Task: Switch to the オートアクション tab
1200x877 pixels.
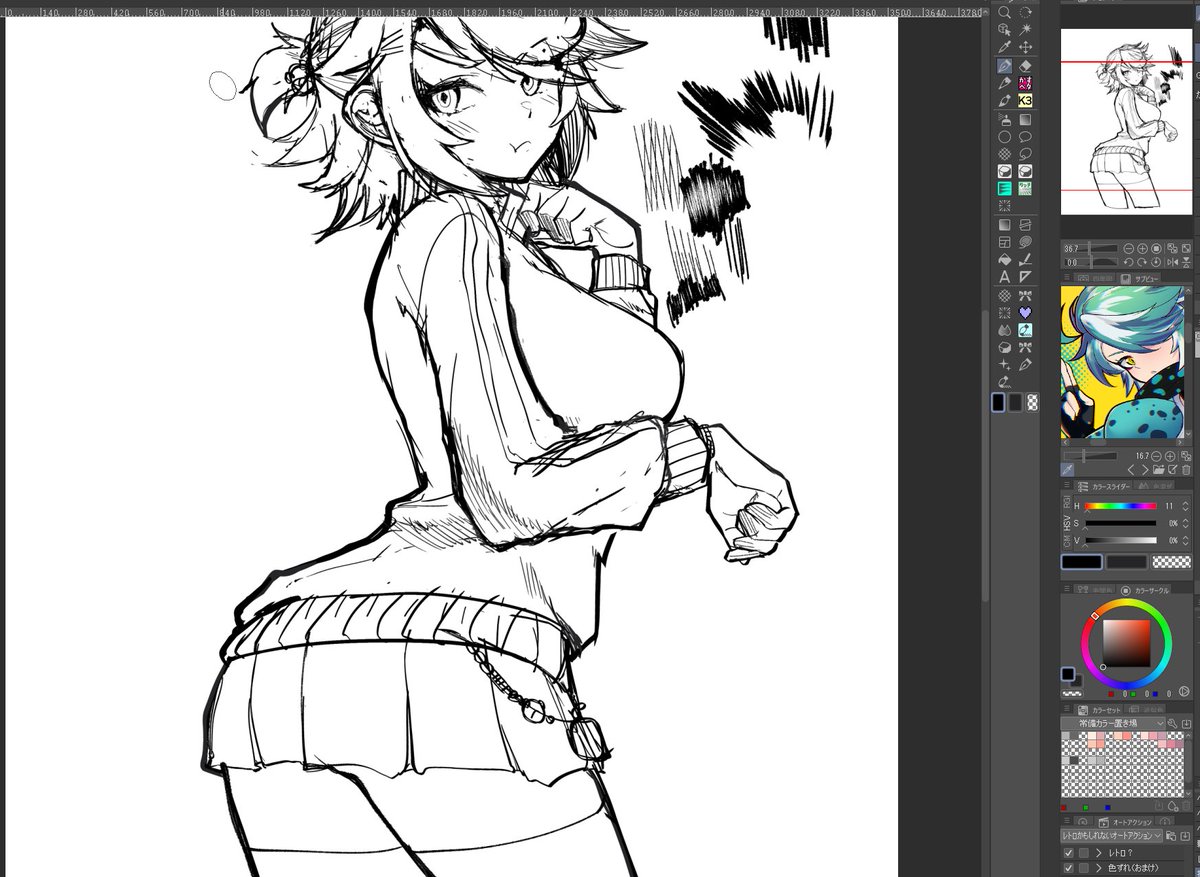Action: pyautogui.click(x=1125, y=822)
